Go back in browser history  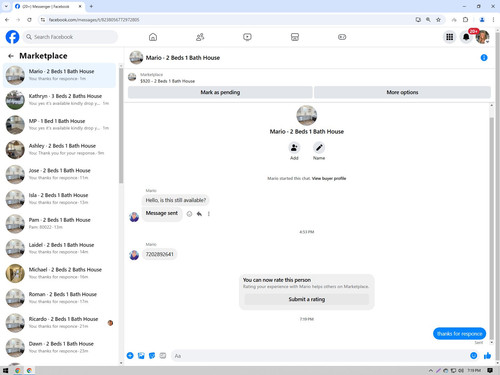pyautogui.click(x=7, y=20)
